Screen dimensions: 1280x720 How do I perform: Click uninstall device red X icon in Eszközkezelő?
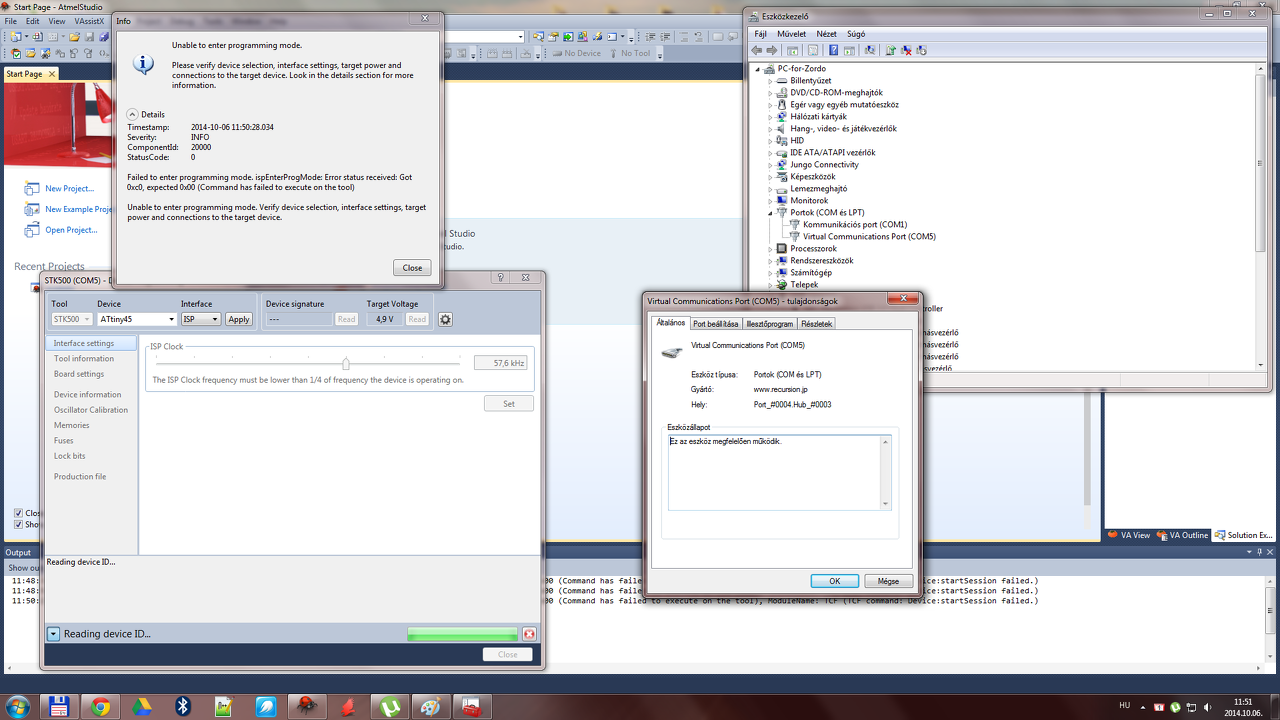906,50
